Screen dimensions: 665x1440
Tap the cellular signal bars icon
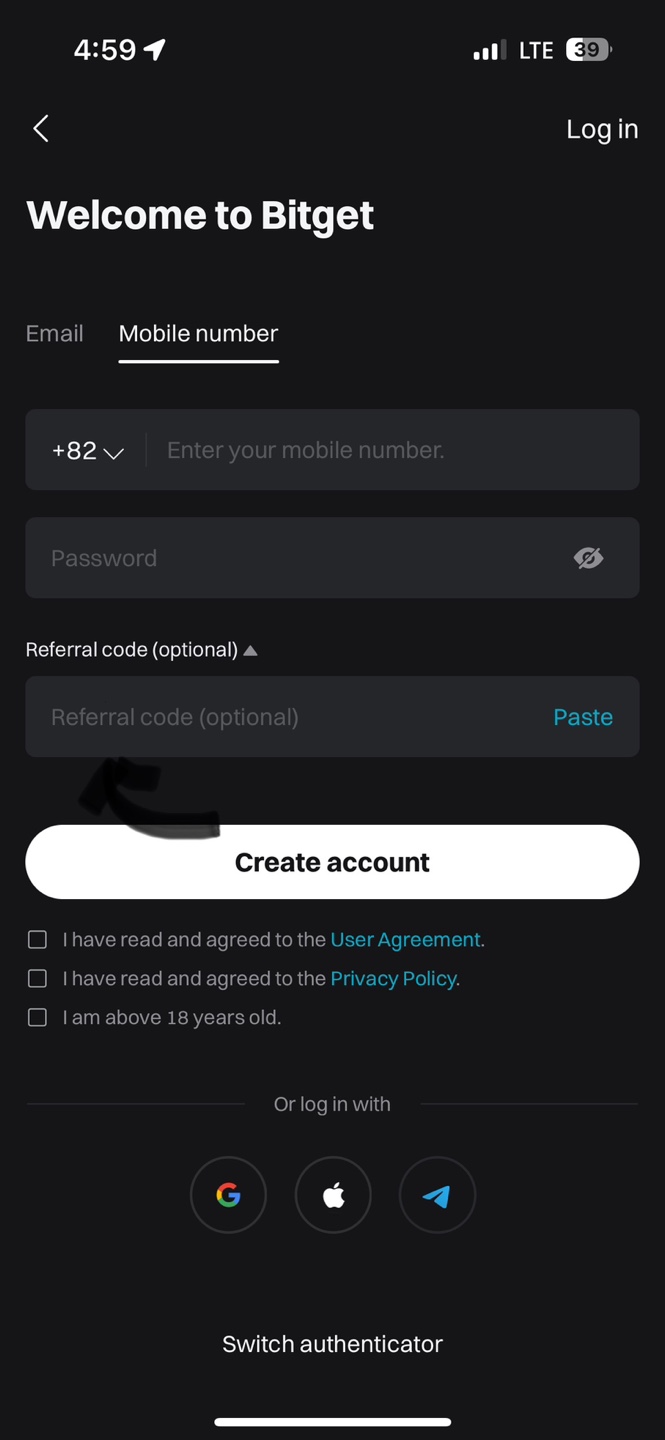pos(489,50)
